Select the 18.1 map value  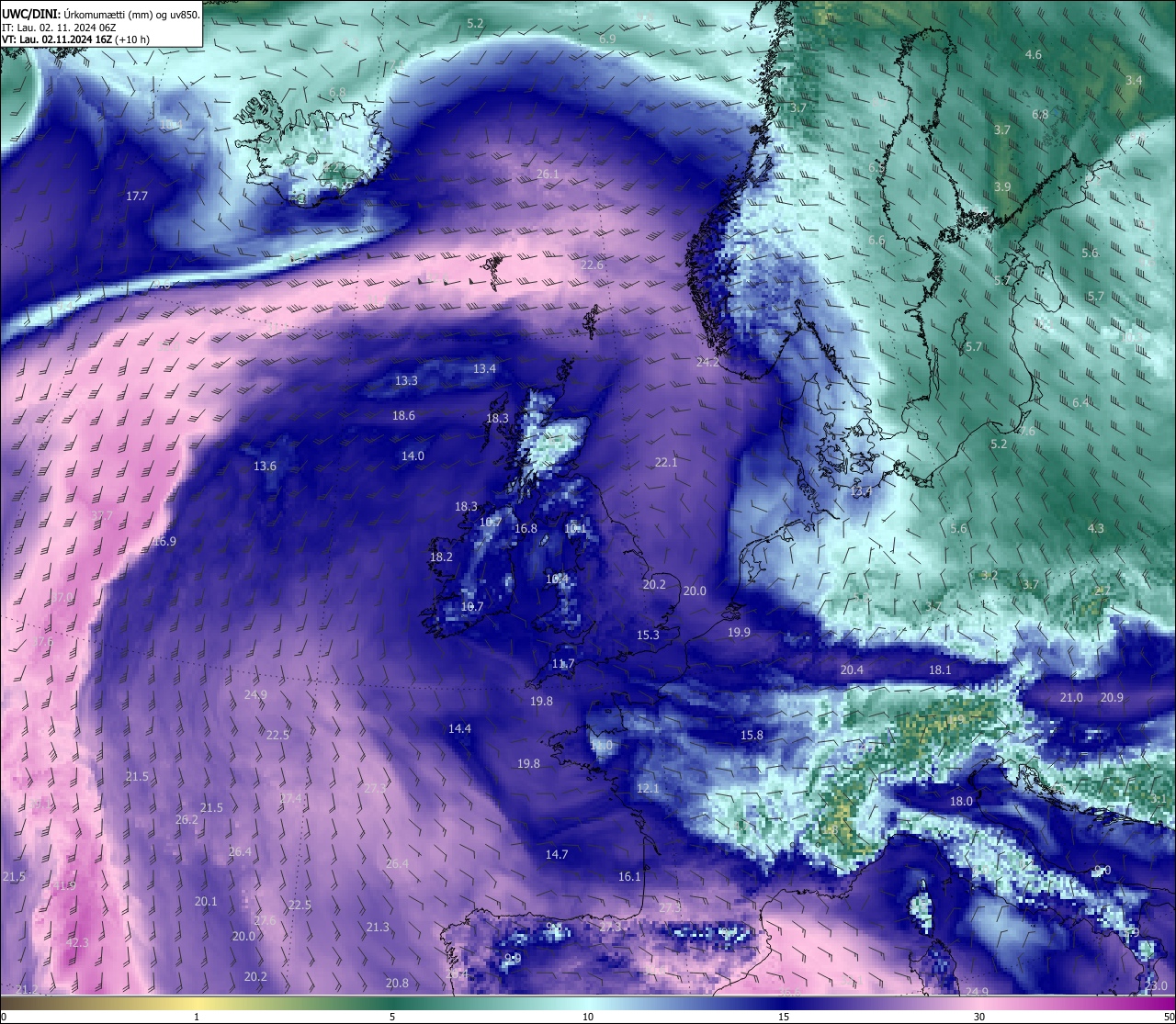tap(940, 670)
